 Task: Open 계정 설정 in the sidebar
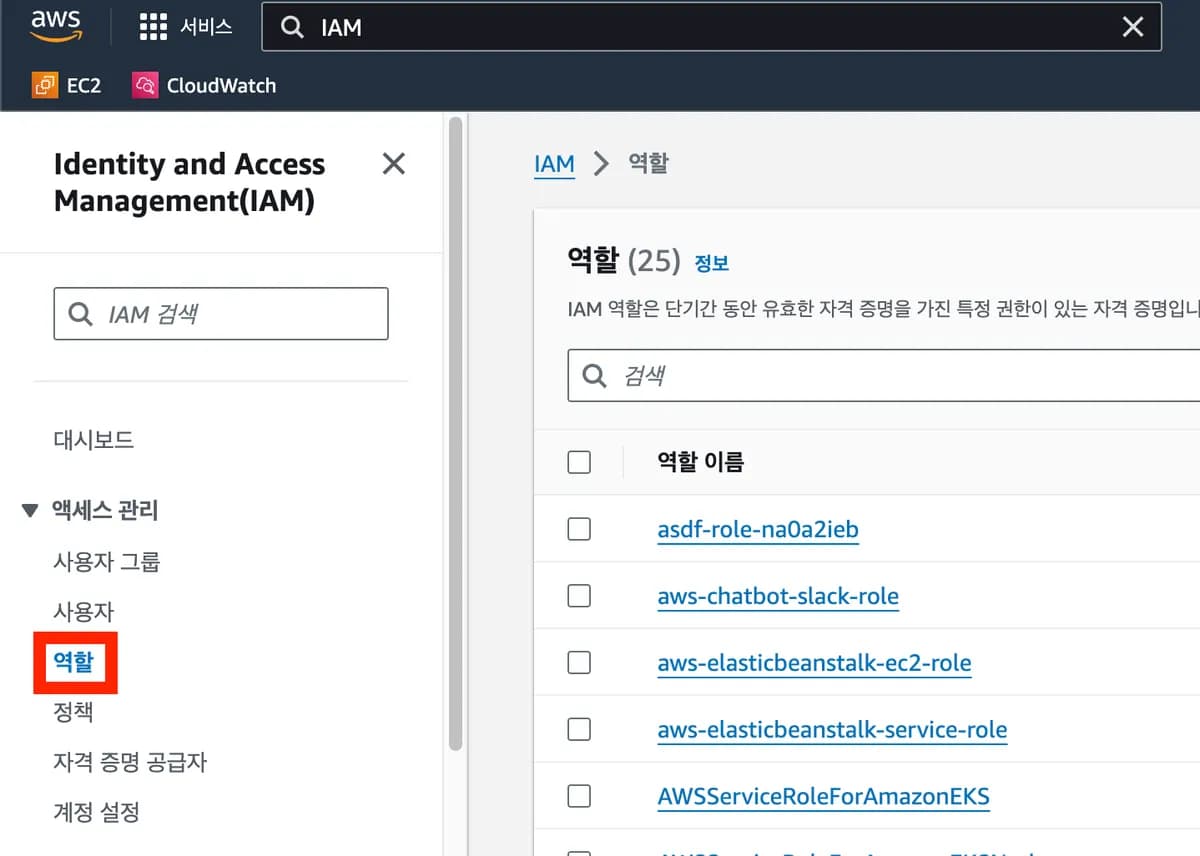(96, 812)
